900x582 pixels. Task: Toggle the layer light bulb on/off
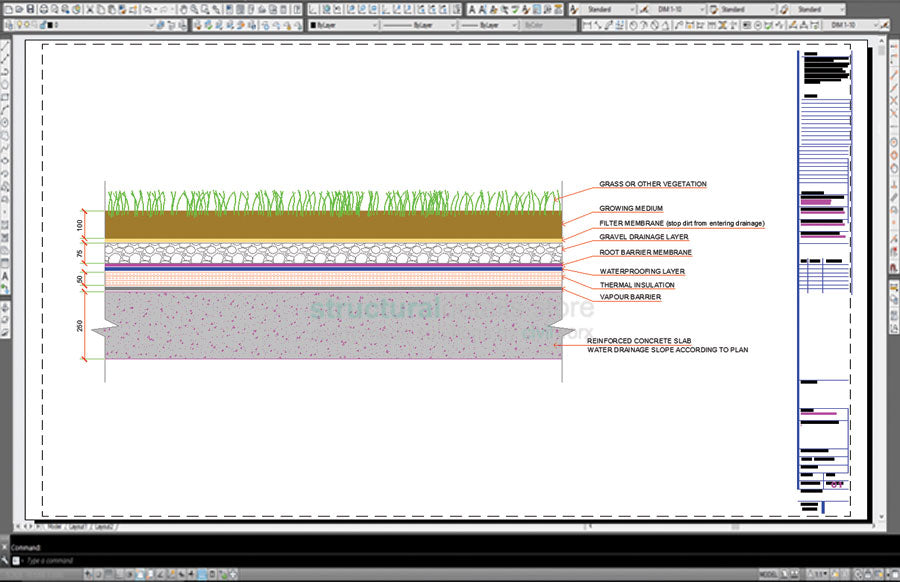[21, 24]
